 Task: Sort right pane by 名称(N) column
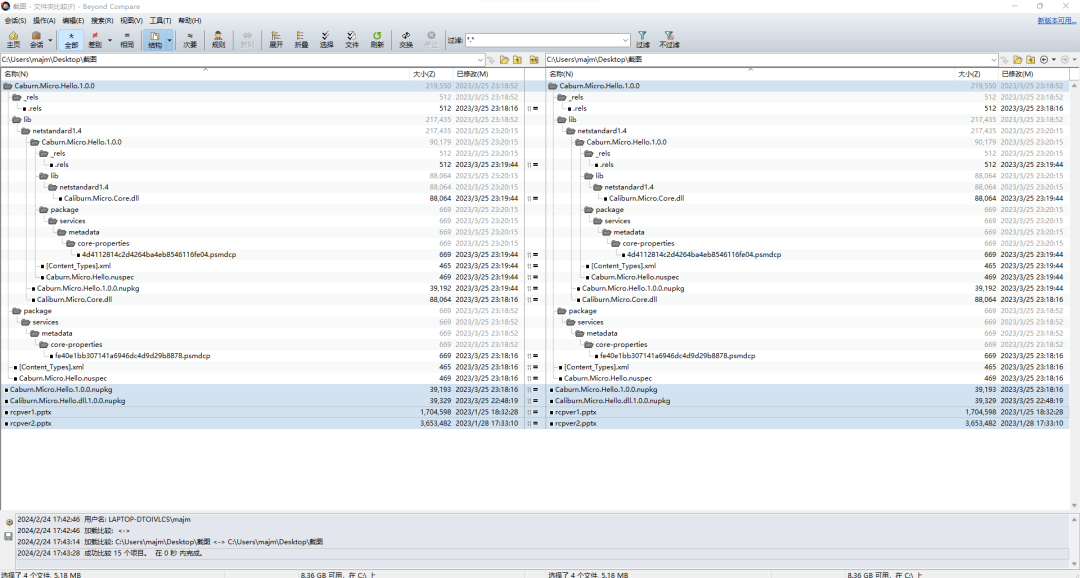tap(751, 74)
